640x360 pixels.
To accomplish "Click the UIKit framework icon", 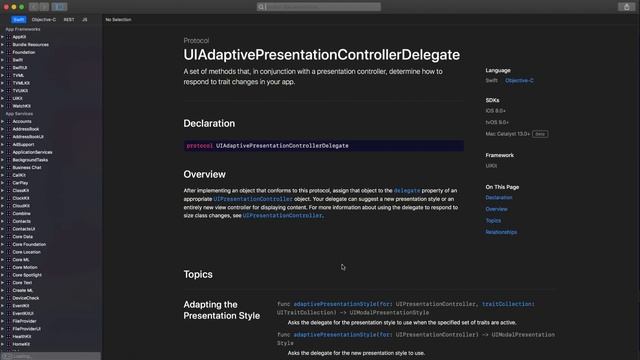I will pyautogui.click(x=9, y=98).
